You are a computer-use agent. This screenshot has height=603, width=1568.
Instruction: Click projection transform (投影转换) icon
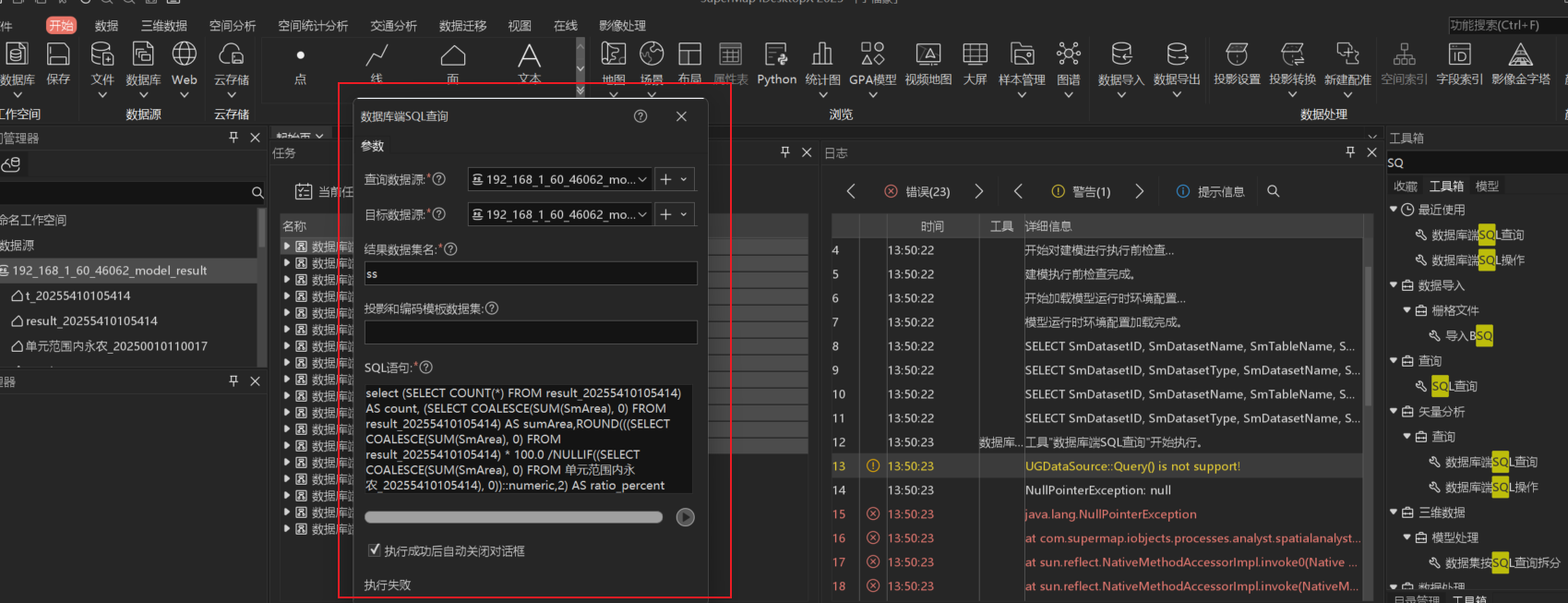click(1292, 54)
